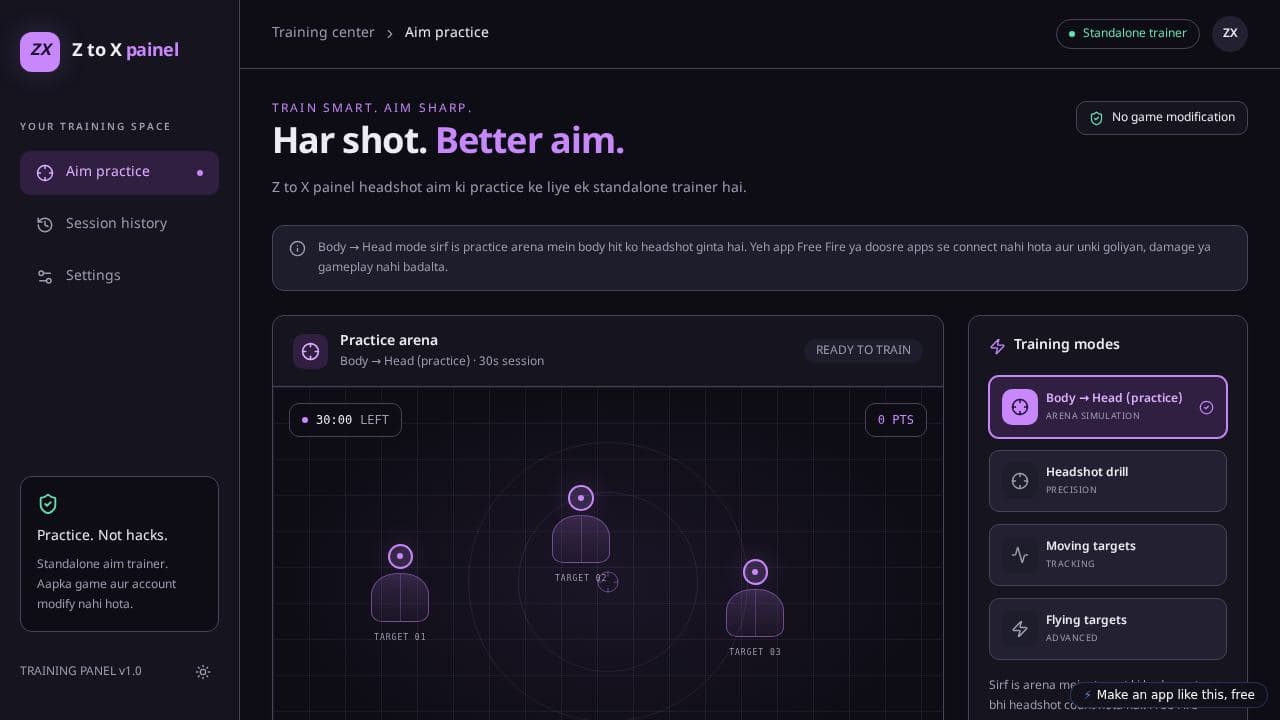
Task: Click the breadcrumb chevron separator
Action: pyautogui.click(x=390, y=33)
